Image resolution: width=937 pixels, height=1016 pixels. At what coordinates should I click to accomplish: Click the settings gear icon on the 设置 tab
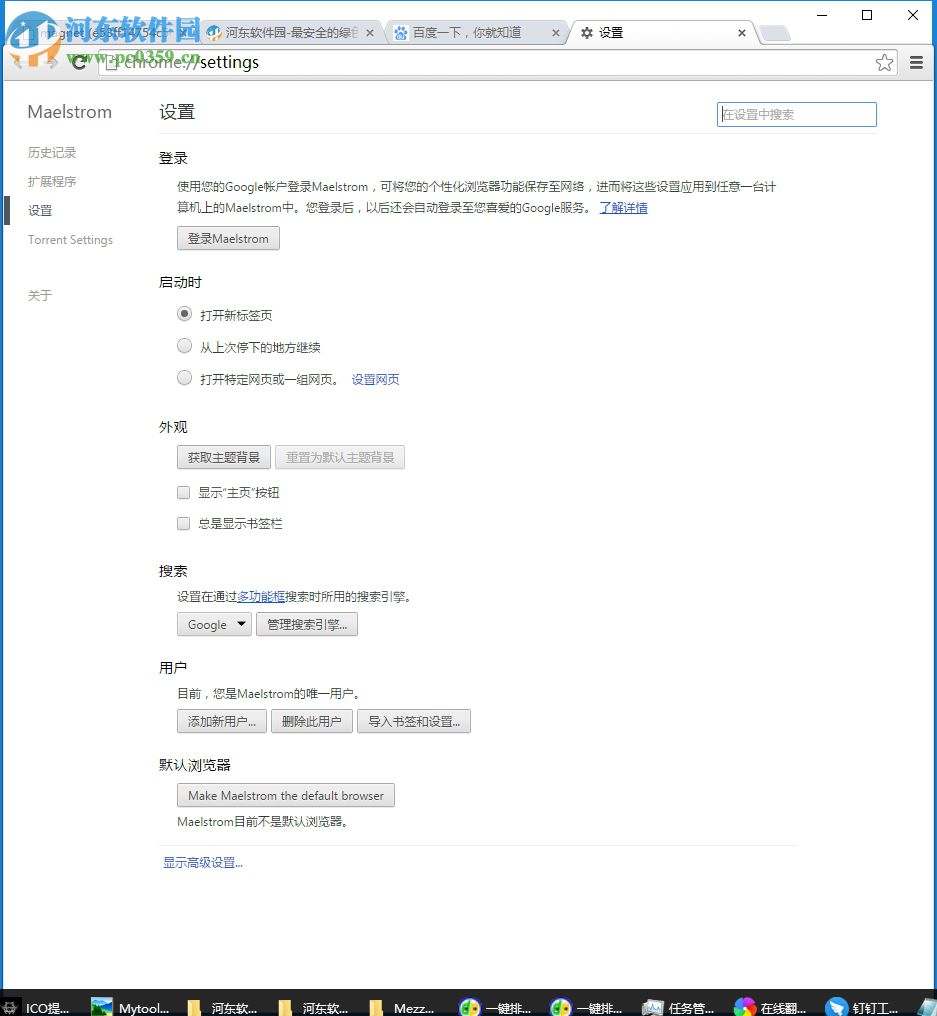point(587,32)
